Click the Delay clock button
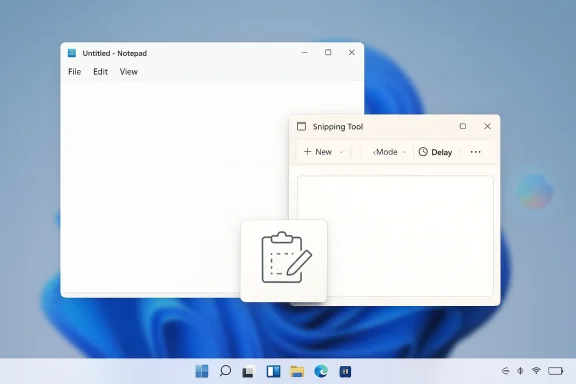 [435, 152]
